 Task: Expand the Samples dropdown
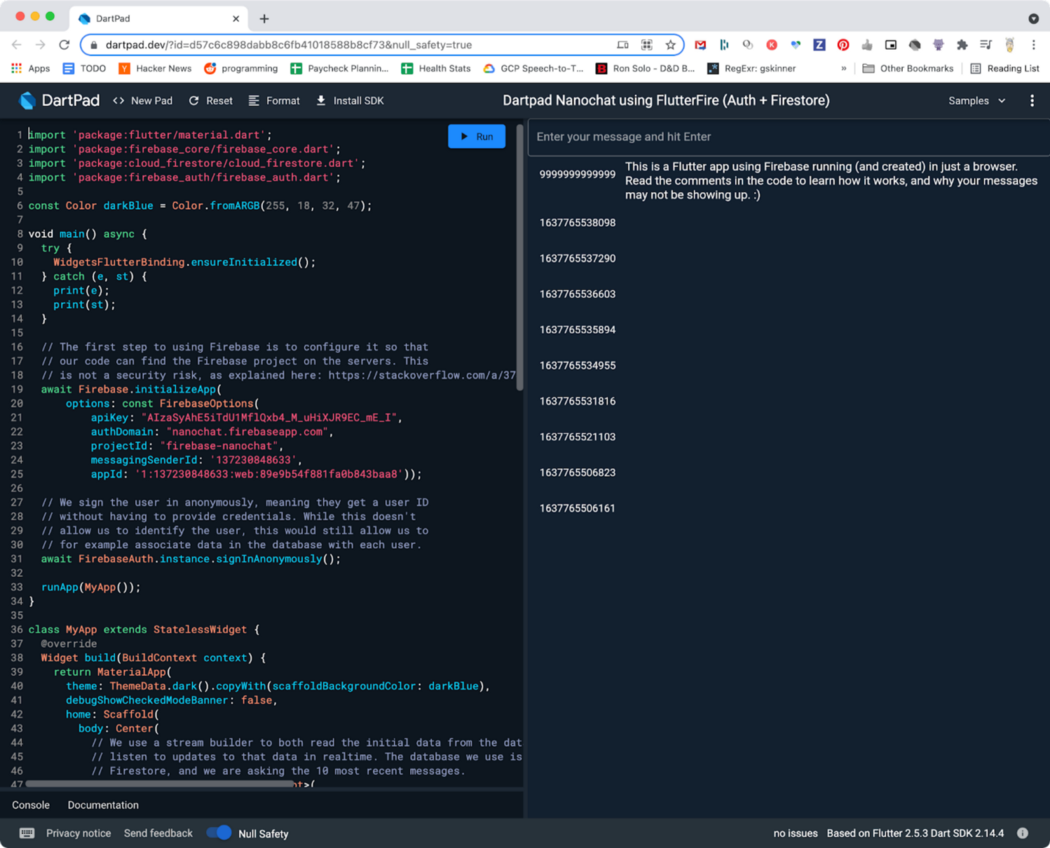977,101
